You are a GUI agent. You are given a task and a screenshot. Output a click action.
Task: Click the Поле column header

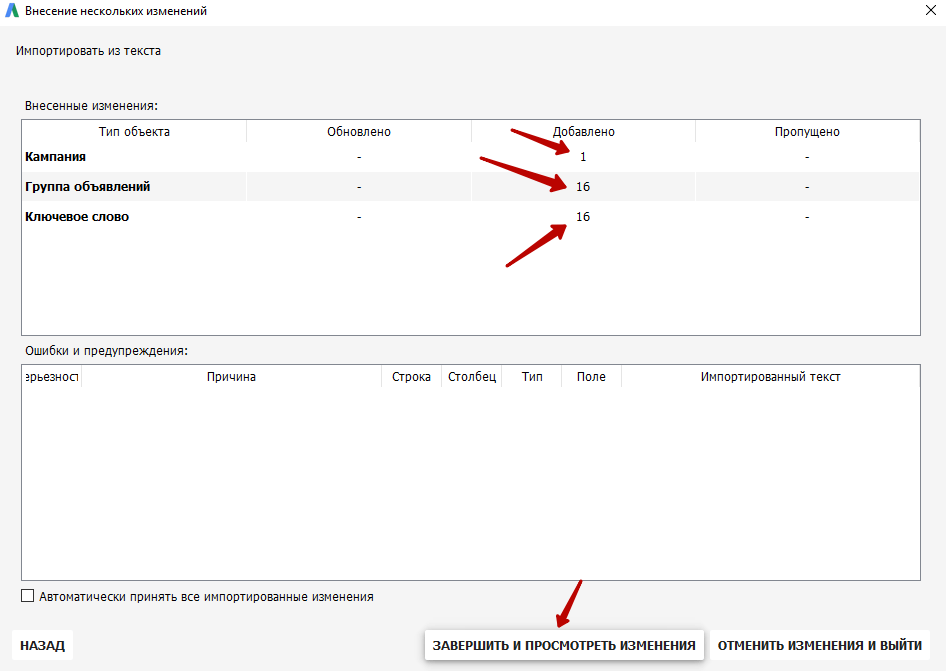click(x=591, y=377)
